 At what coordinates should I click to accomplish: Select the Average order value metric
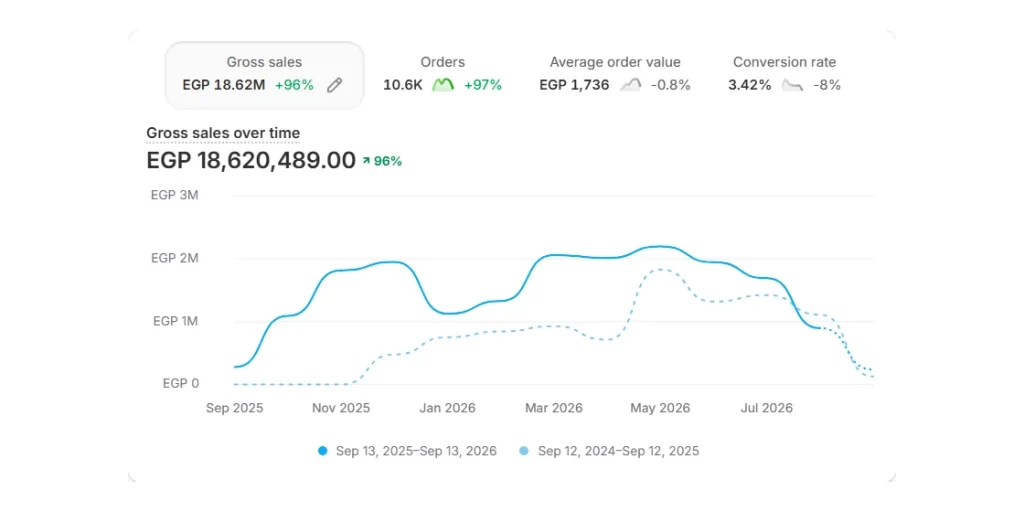tap(615, 74)
